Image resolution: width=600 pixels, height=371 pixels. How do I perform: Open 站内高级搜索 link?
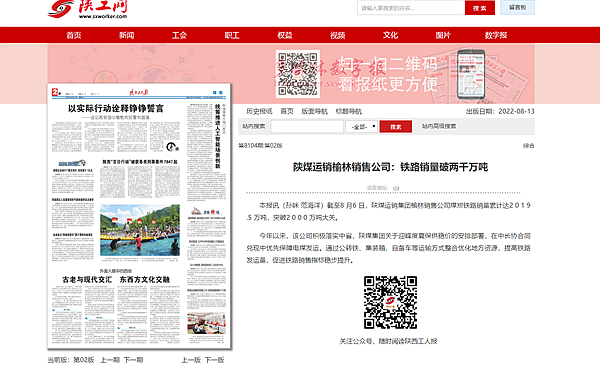tap(439, 126)
